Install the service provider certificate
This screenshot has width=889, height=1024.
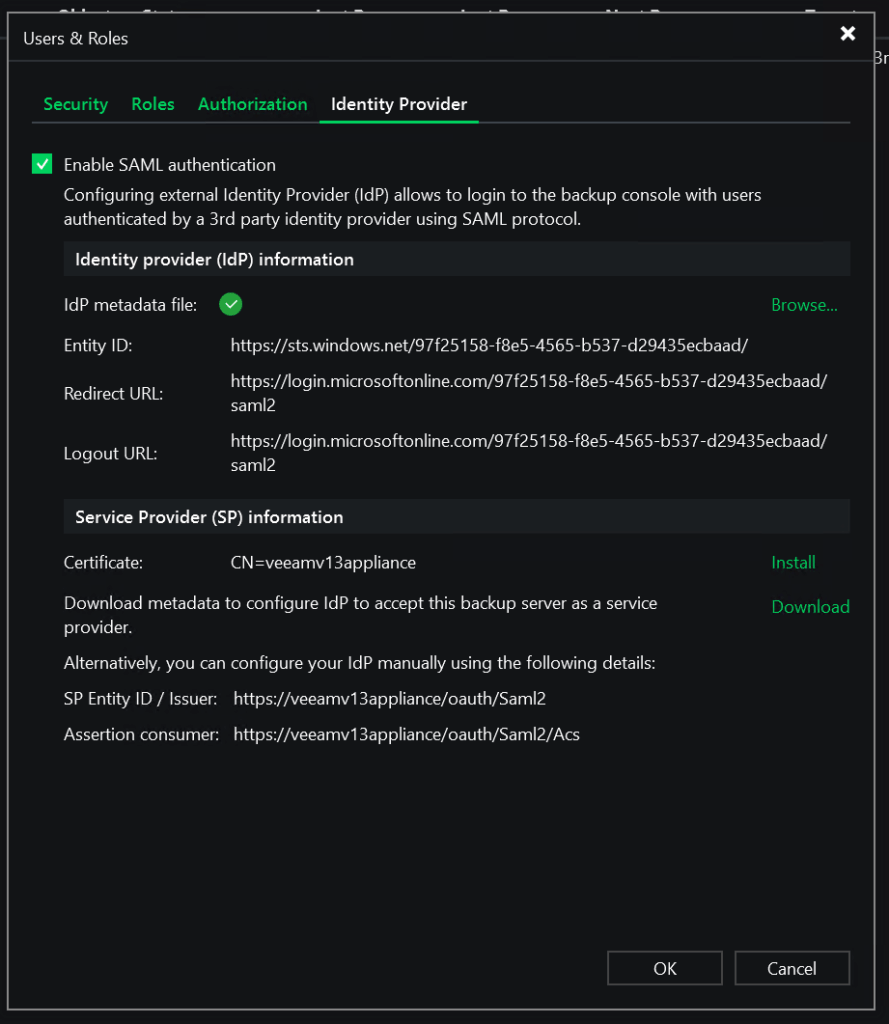pyautogui.click(x=793, y=563)
